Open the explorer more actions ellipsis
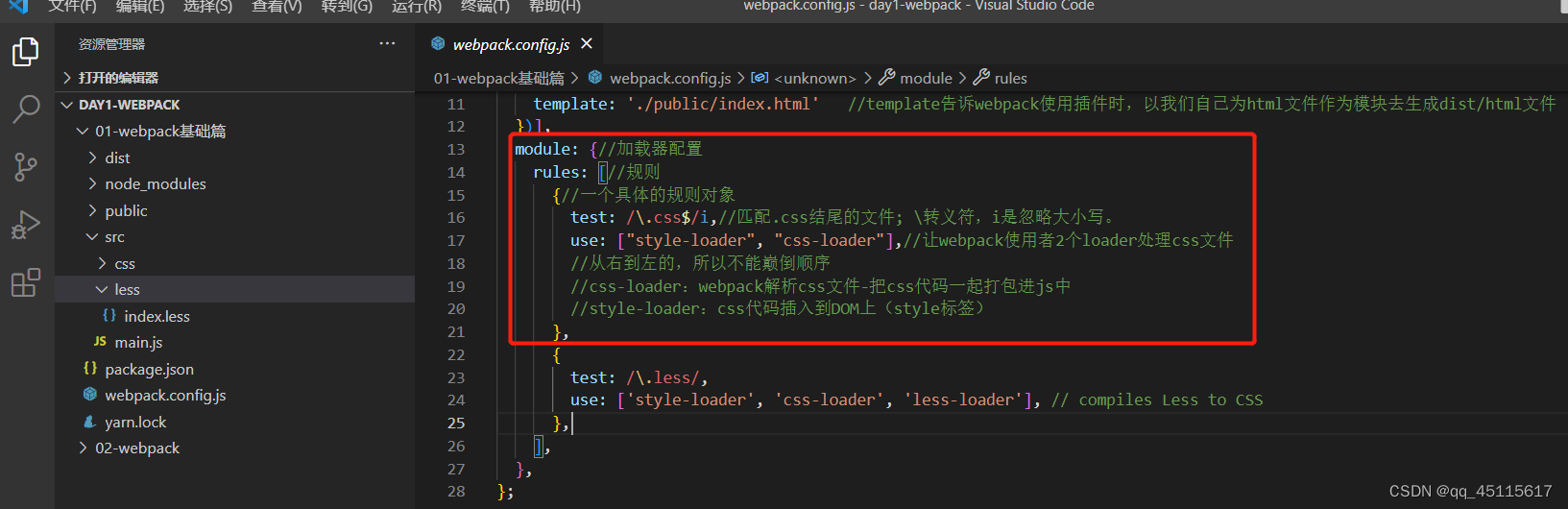 tap(387, 44)
